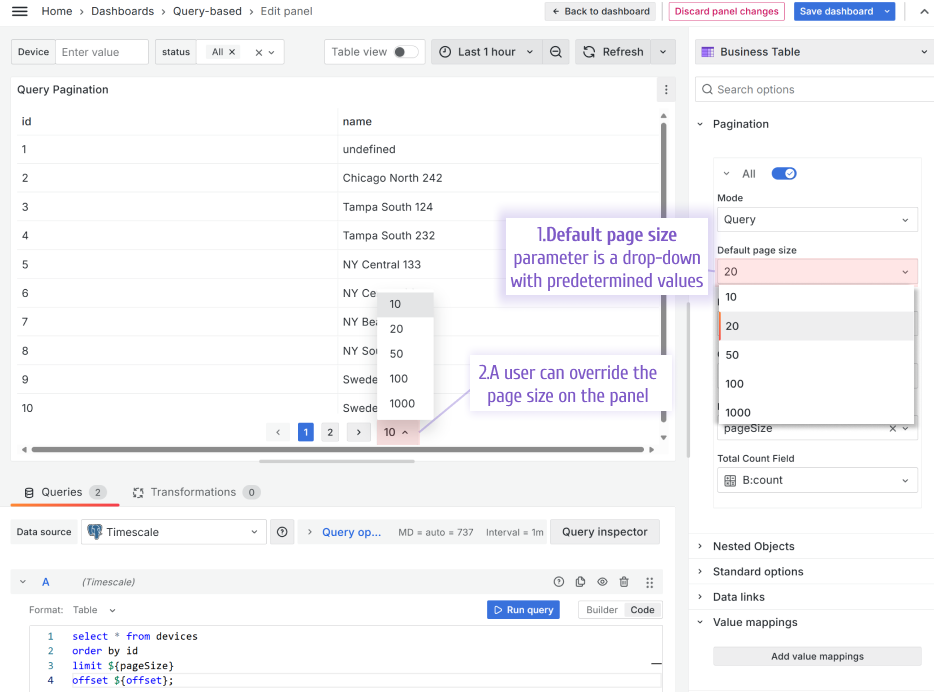The height and width of the screenshot is (692, 934).
Task: Click the data source help icon
Action: pyautogui.click(x=282, y=531)
